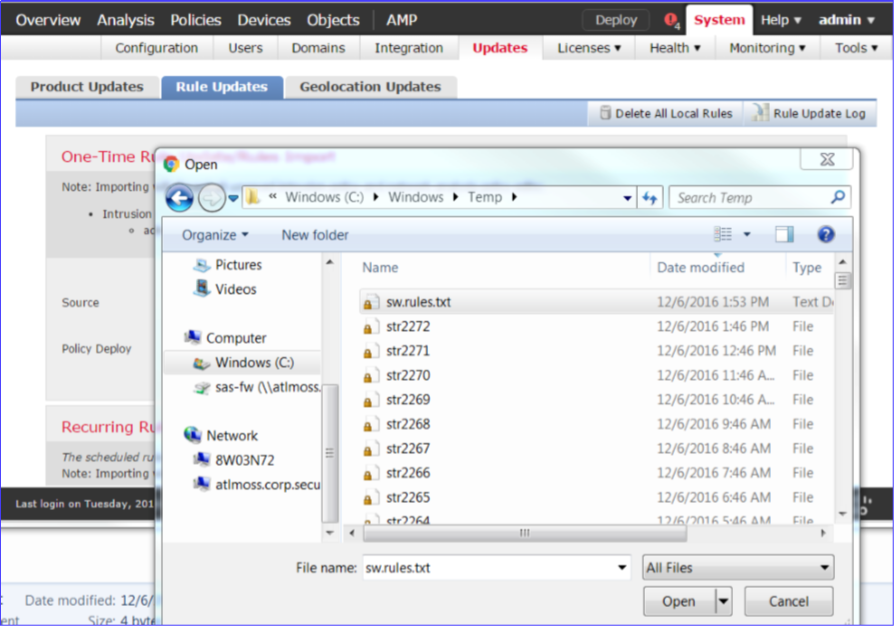Click the file list vertical scrollbar thumb
Image resolution: width=894 pixels, height=626 pixels.
(842, 281)
